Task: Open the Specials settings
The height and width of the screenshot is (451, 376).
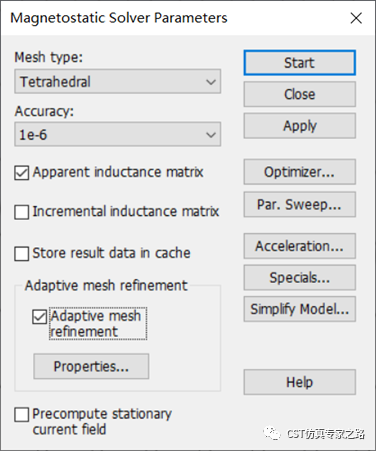Action: [299, 277]
